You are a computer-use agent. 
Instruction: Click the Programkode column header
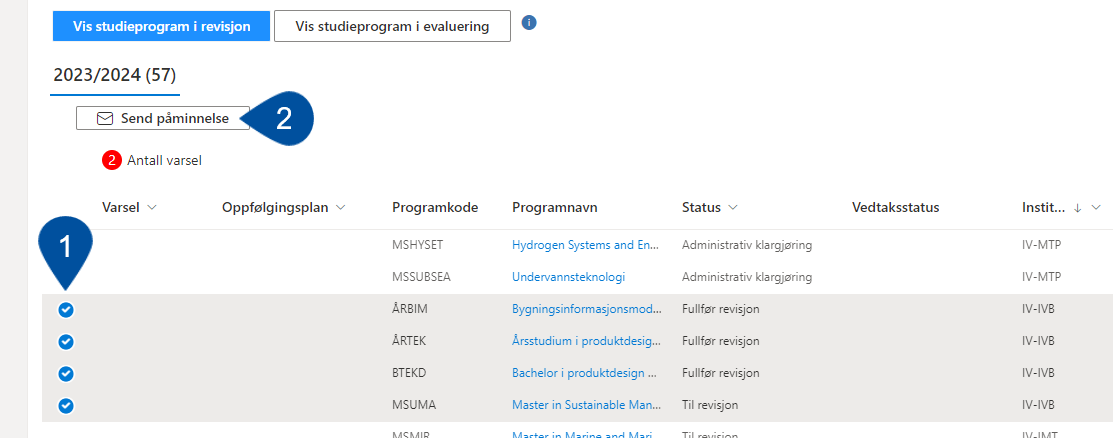click(x=434, y=208)
